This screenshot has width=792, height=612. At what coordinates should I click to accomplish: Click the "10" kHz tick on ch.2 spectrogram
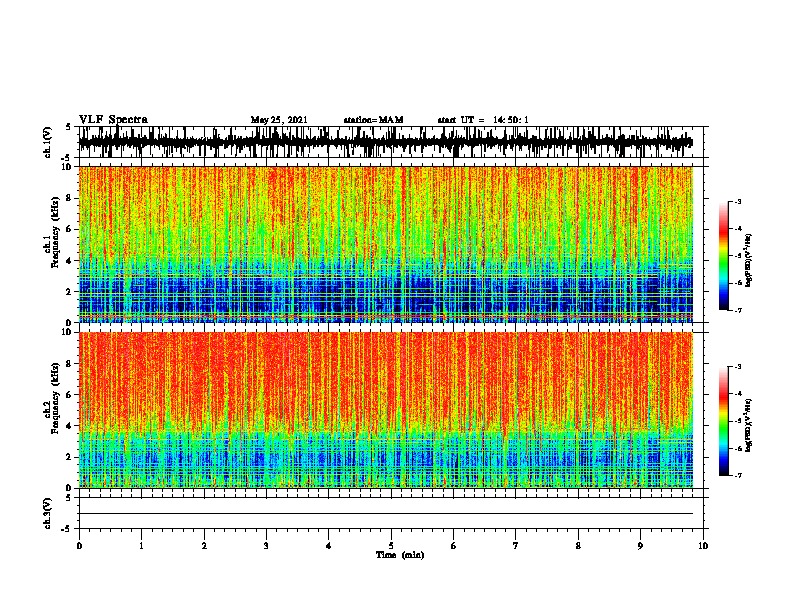point(68,332)
